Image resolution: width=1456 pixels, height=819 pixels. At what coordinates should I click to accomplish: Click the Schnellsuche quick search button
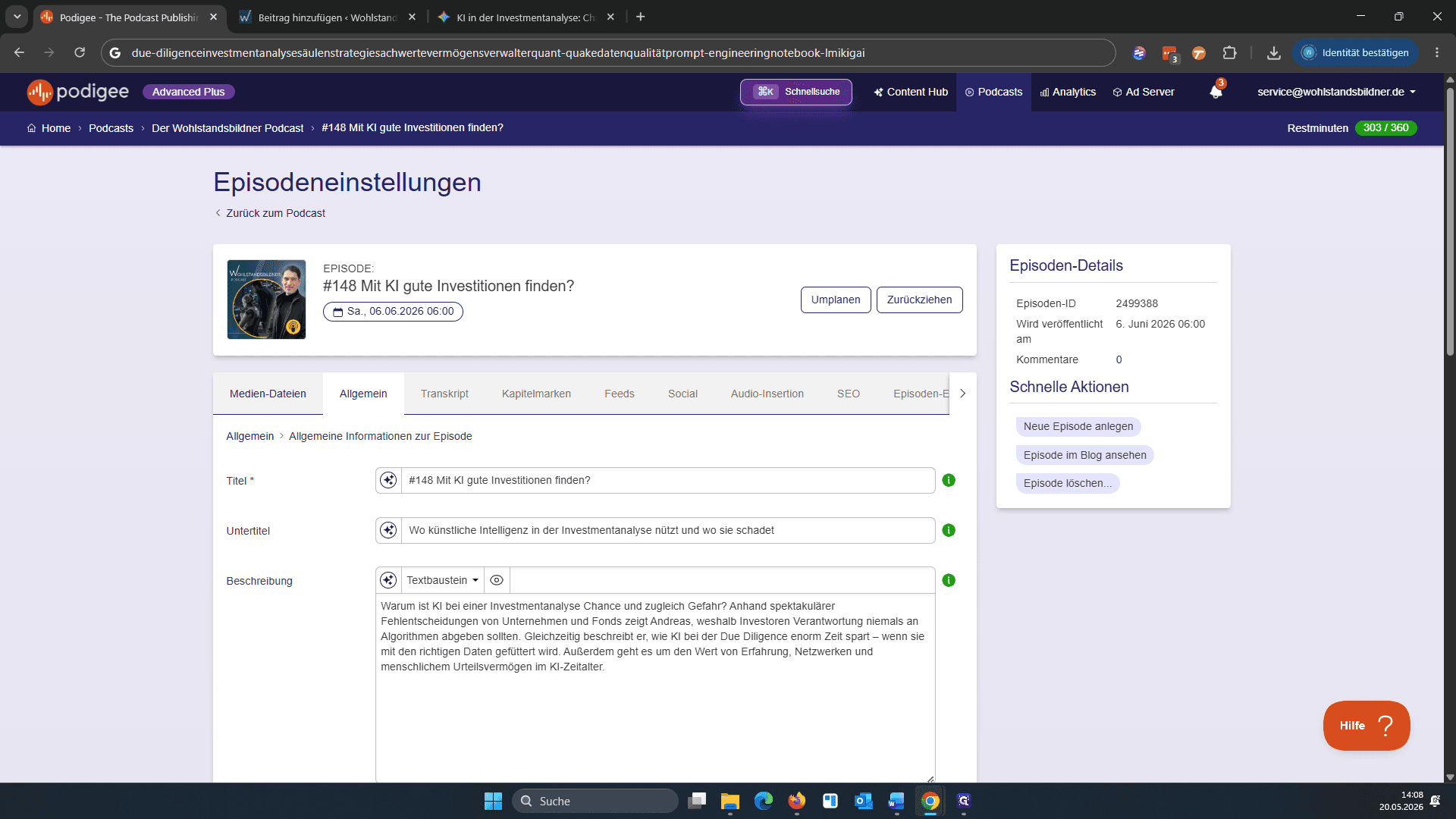796,92
